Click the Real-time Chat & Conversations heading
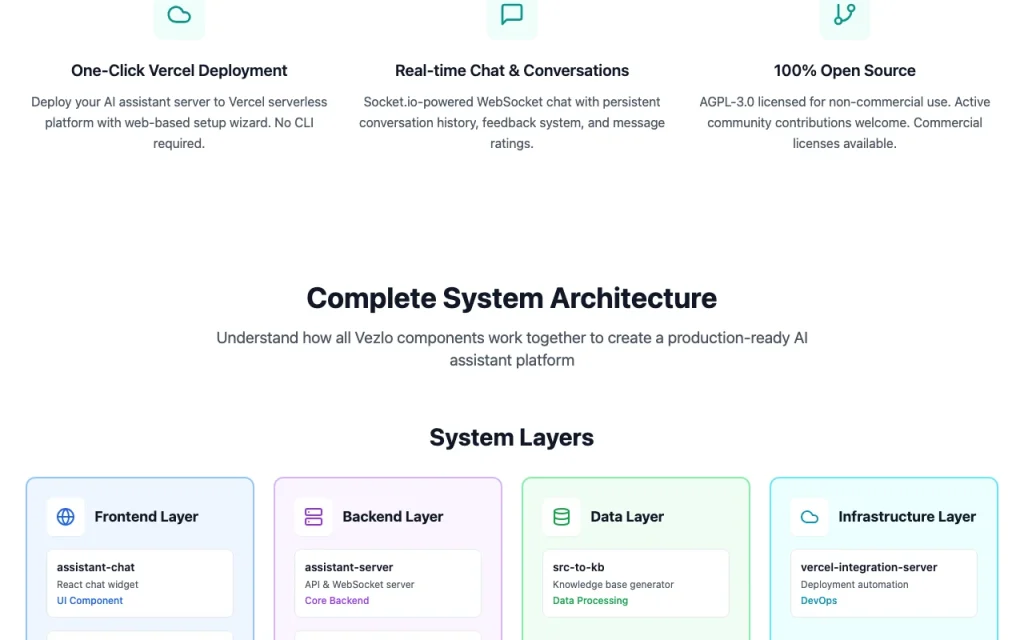This screenshot has height=640, width=1024. (x=512, y=71)
